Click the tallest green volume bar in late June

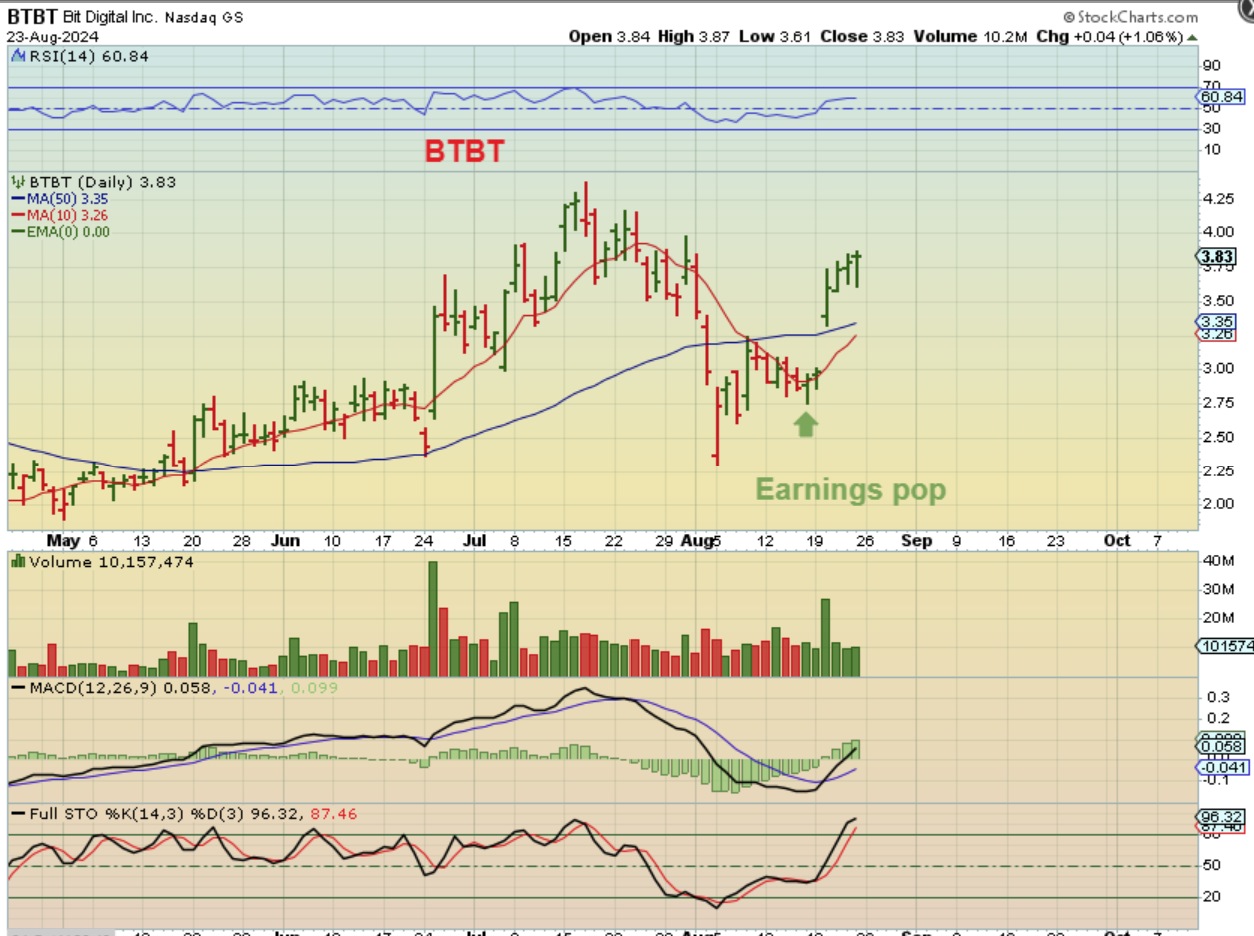tap(433, 619)
